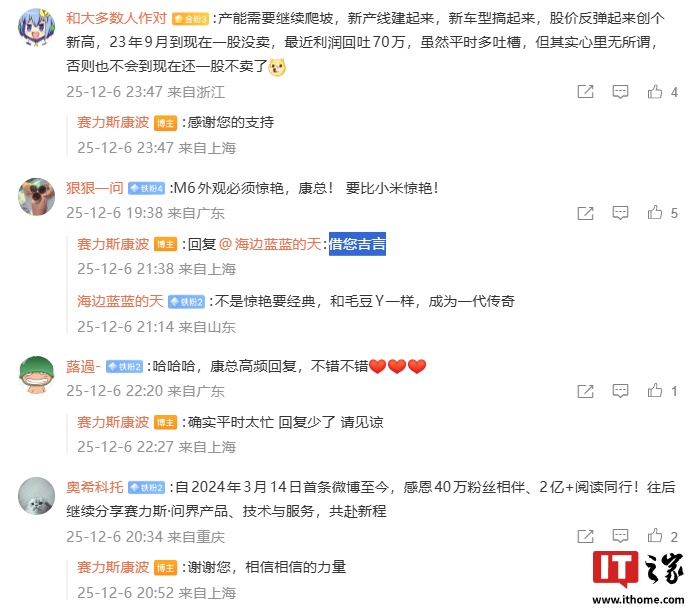
Task: Like 奥希科托's comment
Action: [x=655, y=536]
